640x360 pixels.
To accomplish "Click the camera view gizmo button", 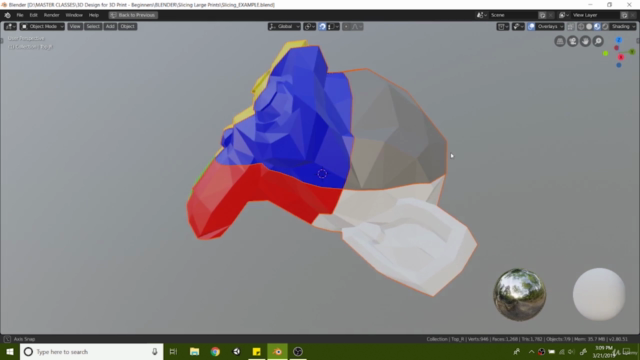I will [573, 41].
